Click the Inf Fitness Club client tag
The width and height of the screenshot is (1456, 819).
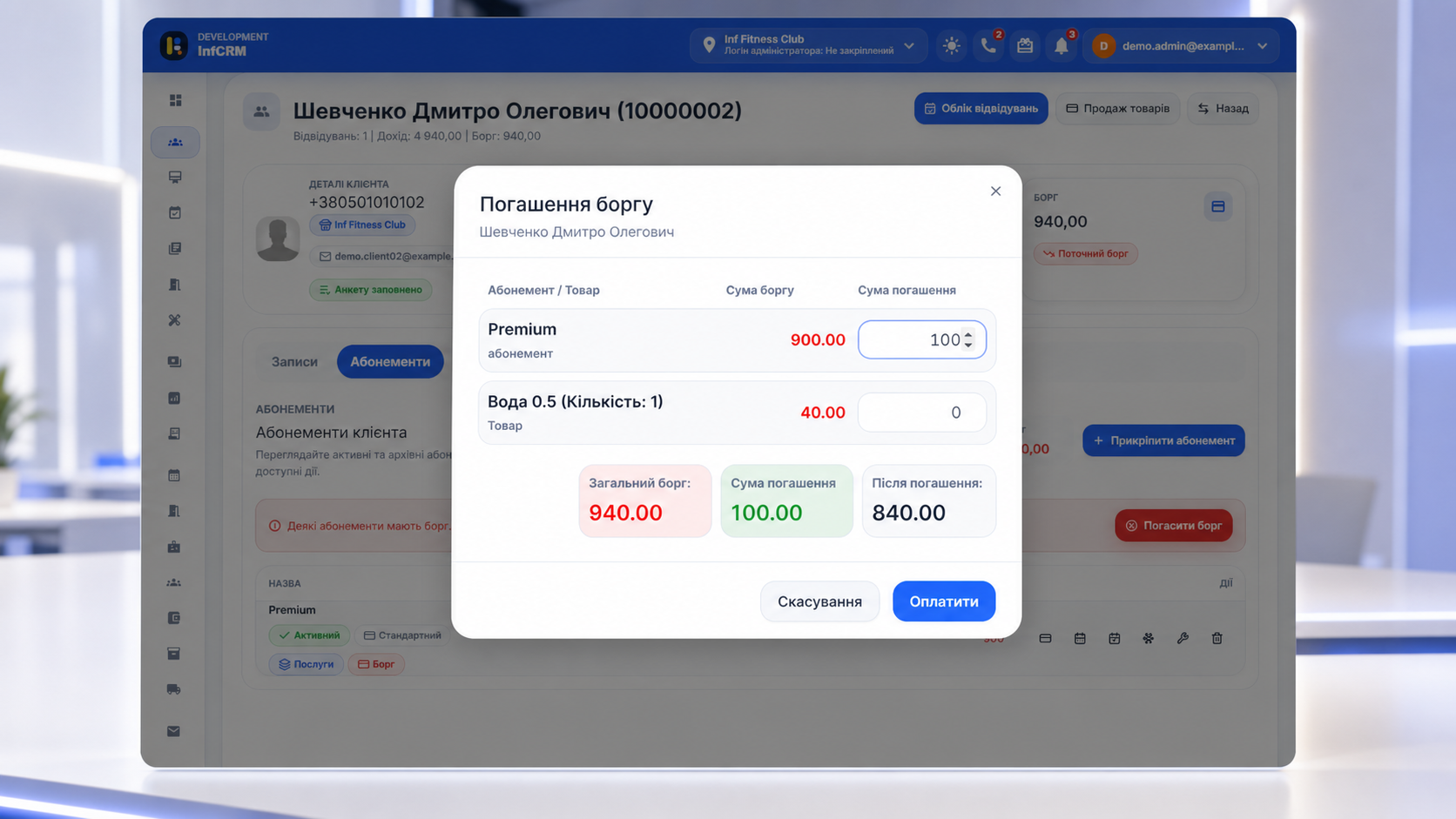tap(362, 225)
